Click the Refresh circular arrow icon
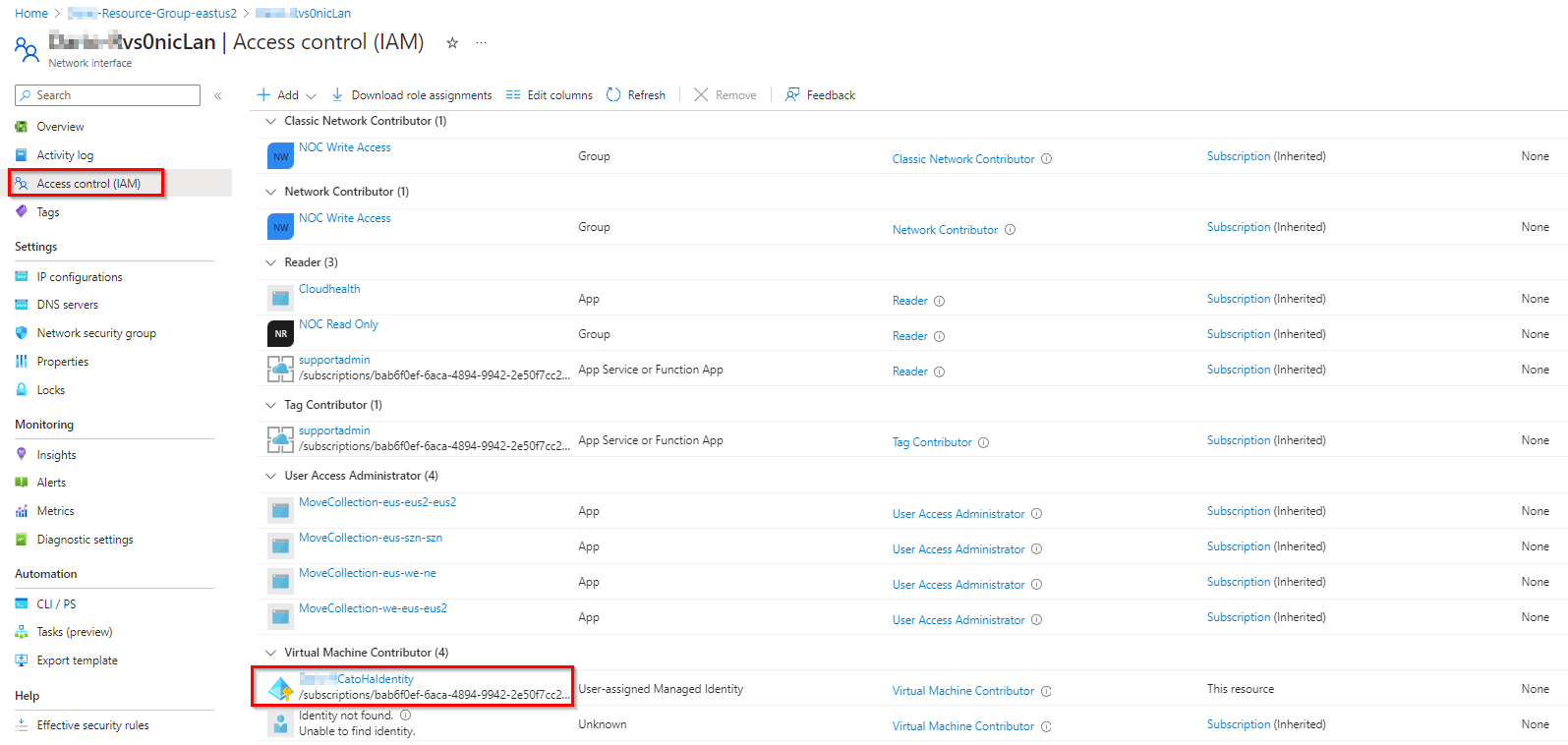 (x=613, y=94)
